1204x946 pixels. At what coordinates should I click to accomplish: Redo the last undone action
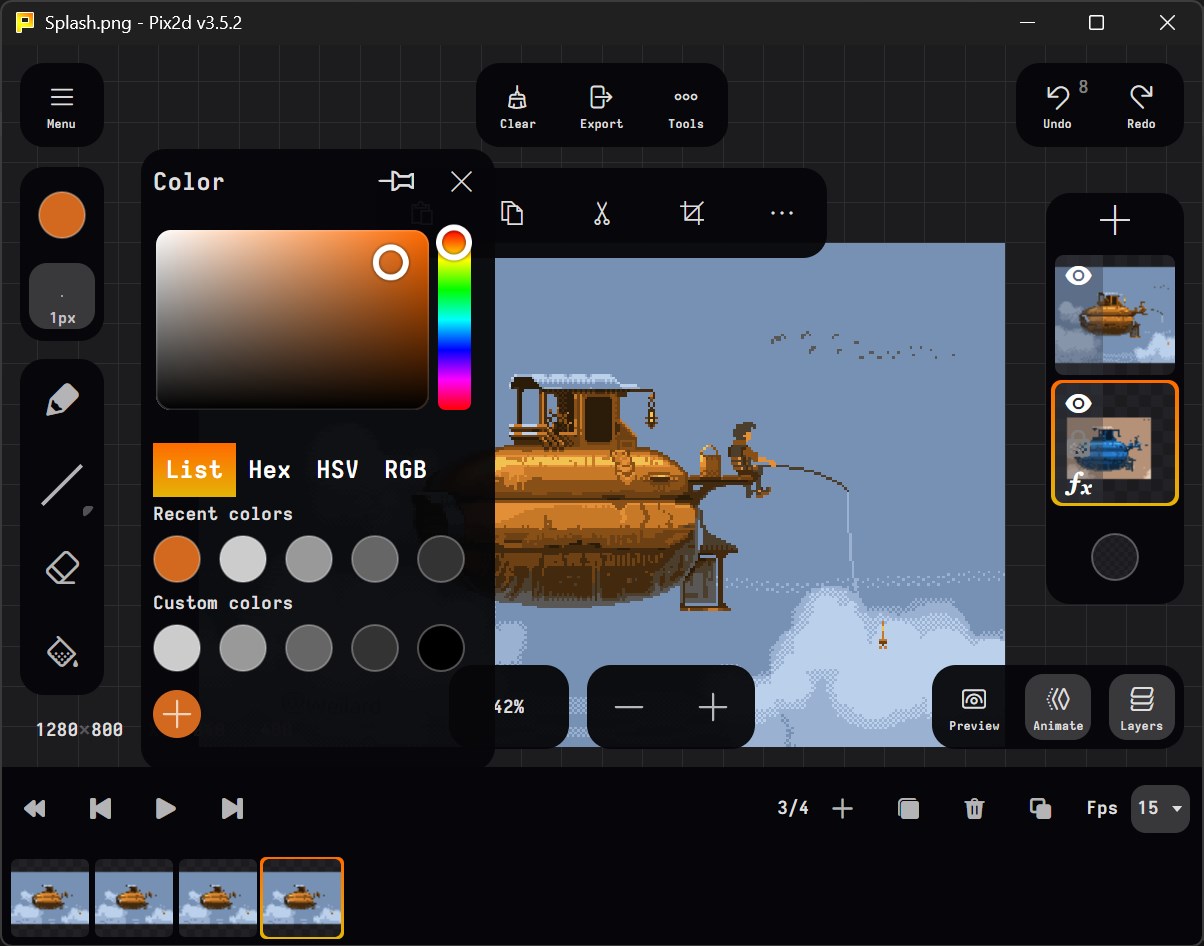[x=1141, y=106]
